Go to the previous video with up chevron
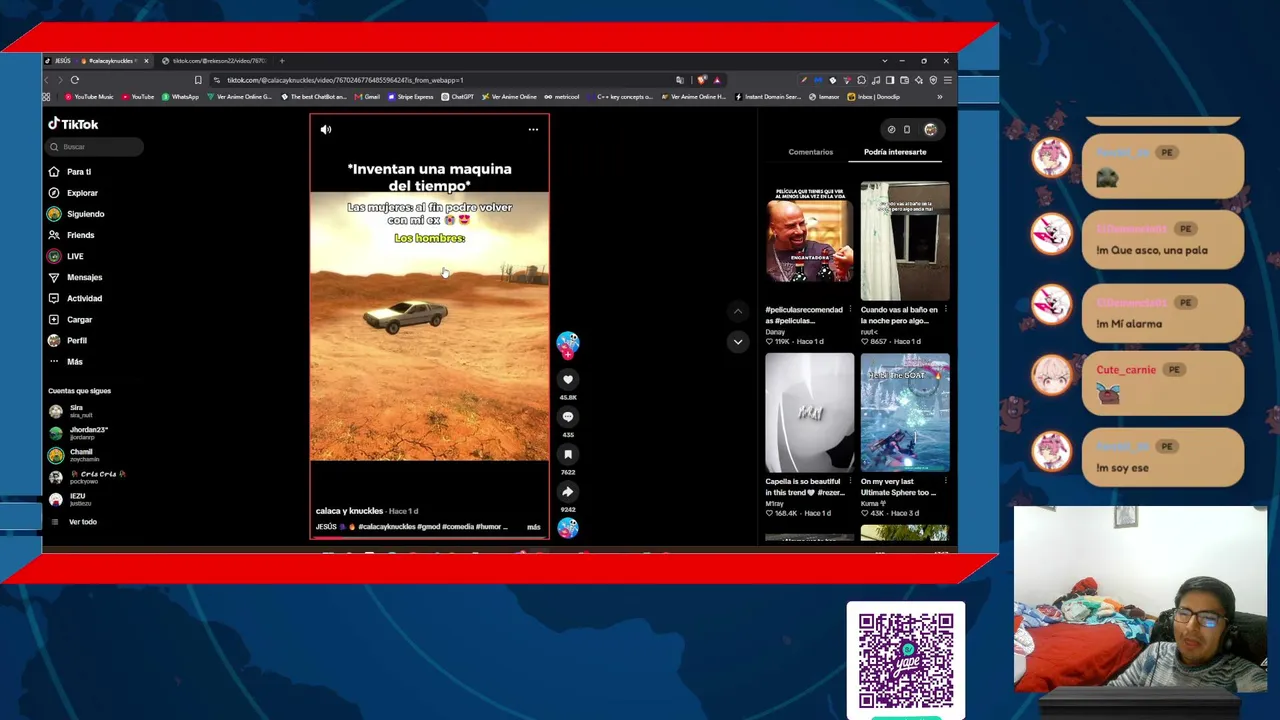This screenshot has width=1280, height=720. coord(738,312)
